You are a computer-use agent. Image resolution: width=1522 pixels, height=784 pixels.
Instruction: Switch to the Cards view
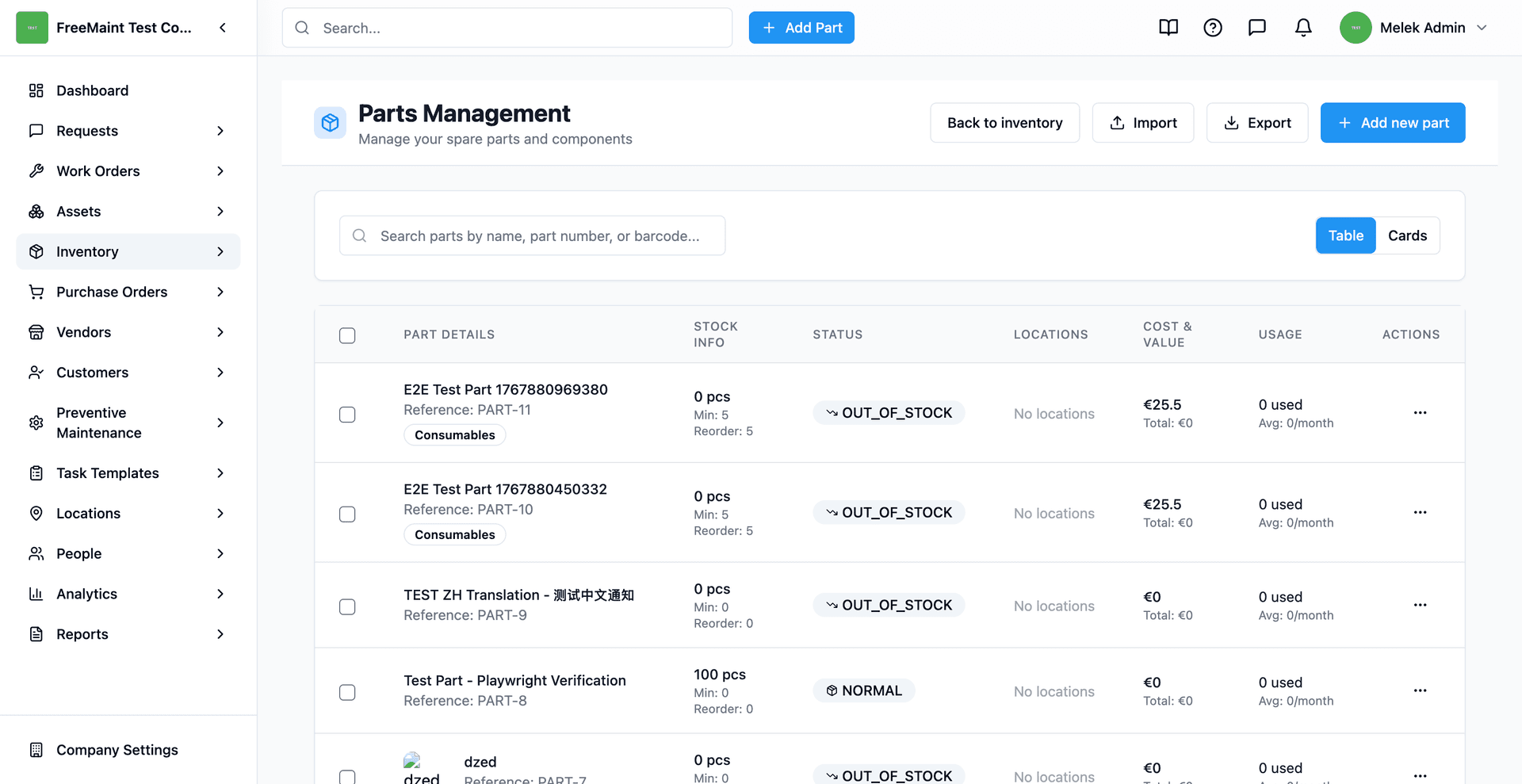click(1407, 235)
